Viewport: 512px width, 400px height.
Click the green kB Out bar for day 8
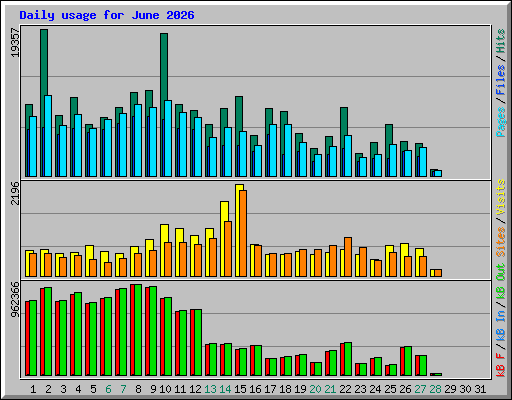point(138,330)
